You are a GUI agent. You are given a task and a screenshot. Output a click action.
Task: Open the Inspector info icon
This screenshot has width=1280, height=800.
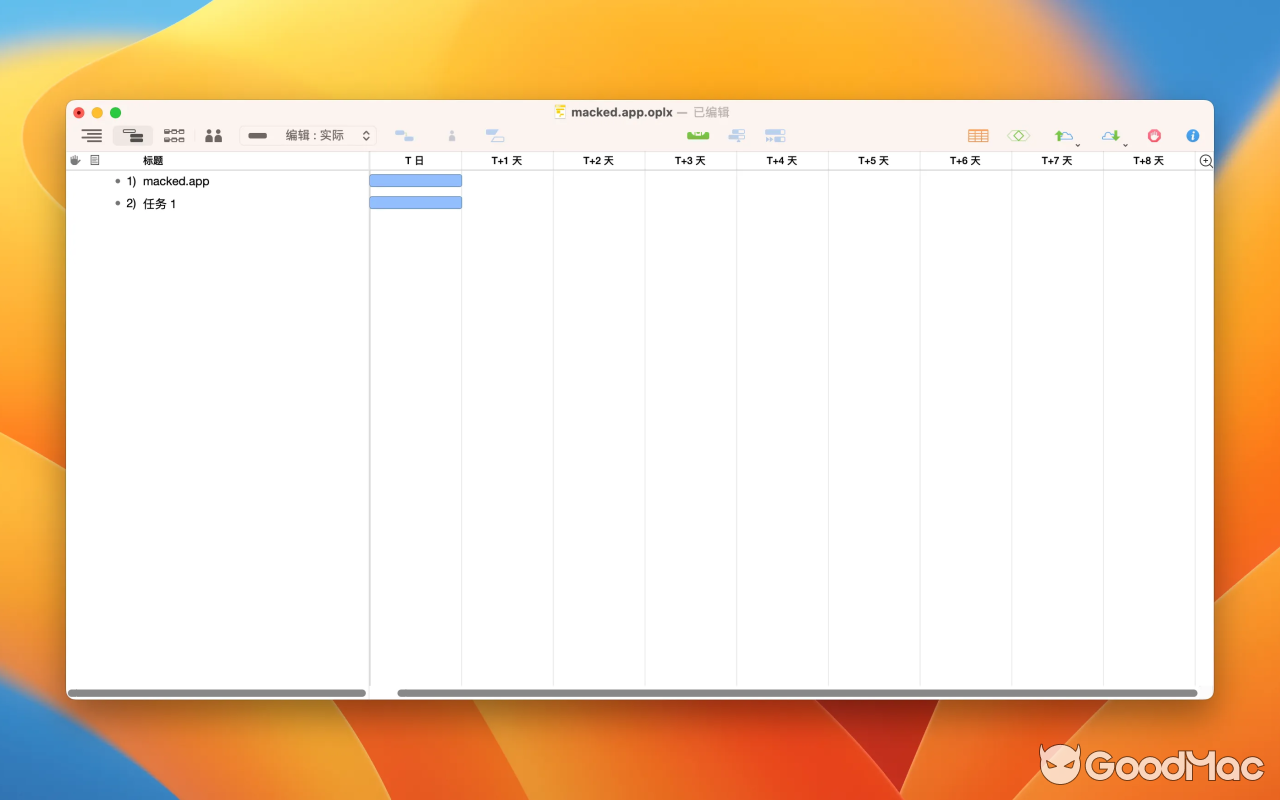[x=1192, y=135]
